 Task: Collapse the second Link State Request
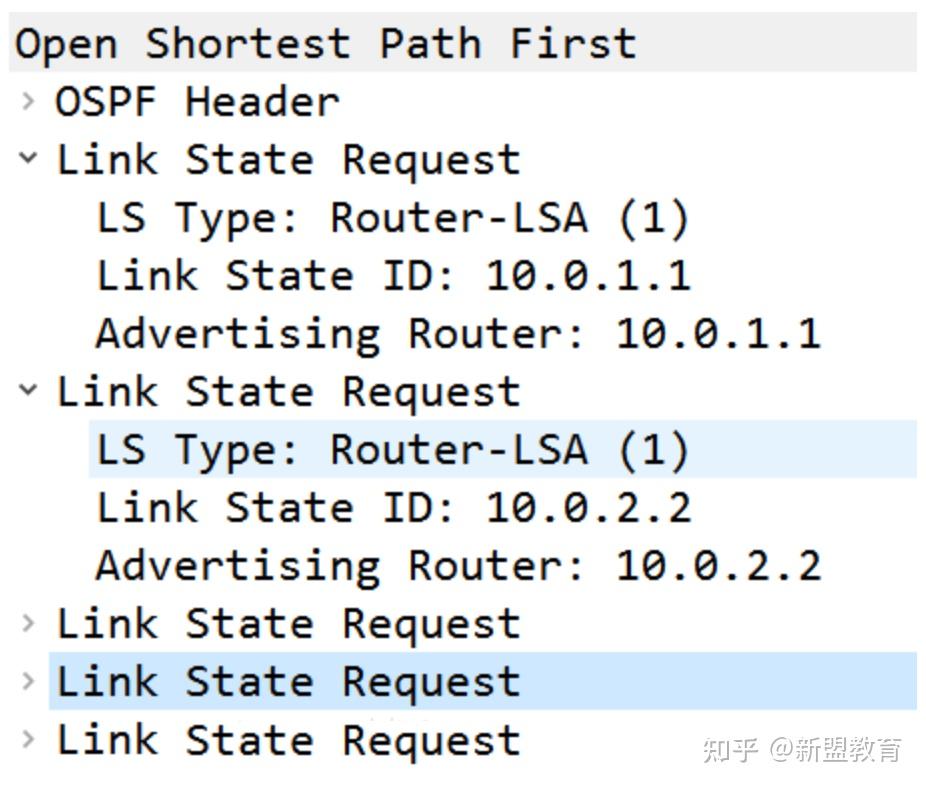[x=27, y=391]
